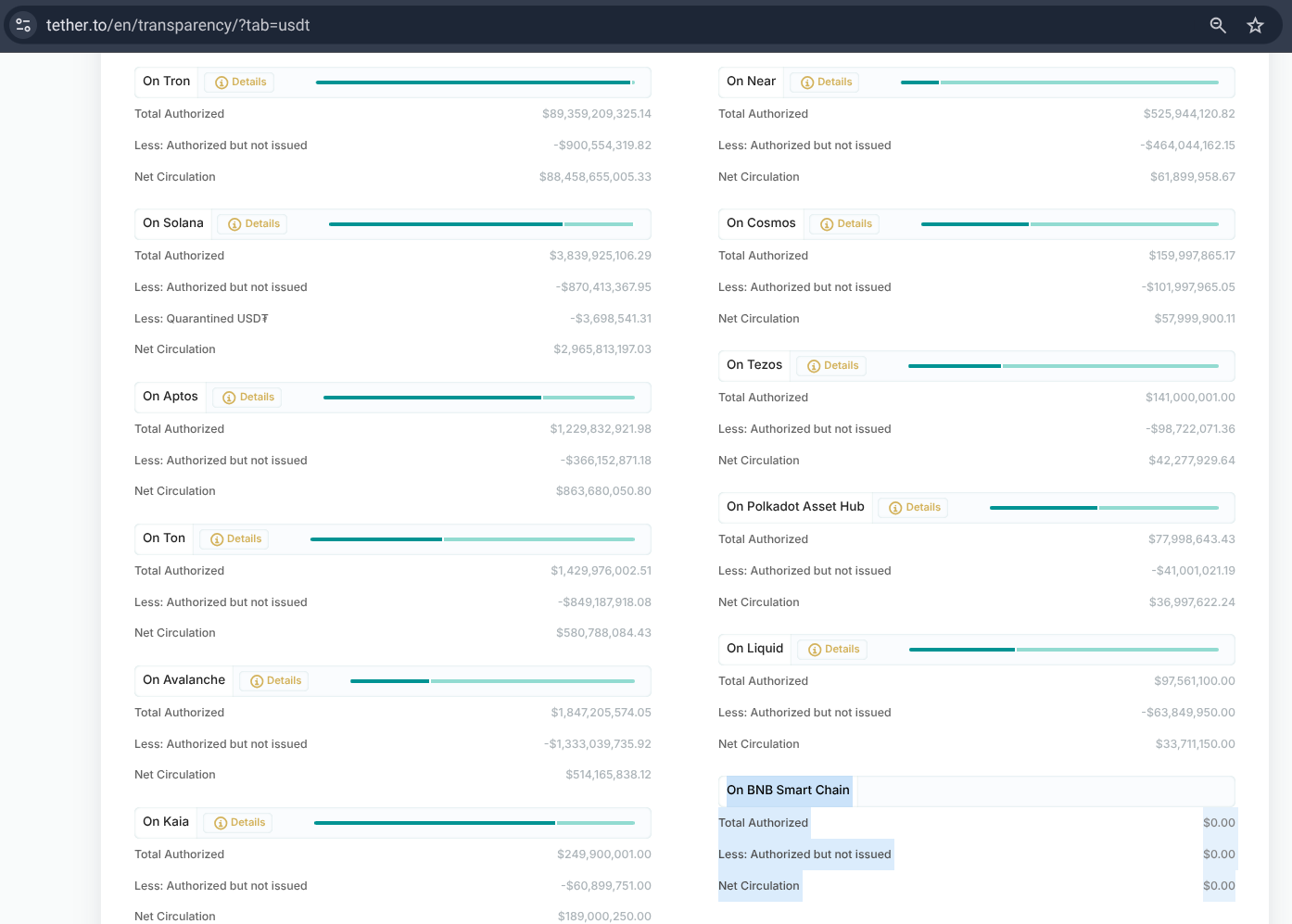Click the On Kaia circulation progress bar
This screenshot has height=924, width=1292.
click(x=475, y=823)
